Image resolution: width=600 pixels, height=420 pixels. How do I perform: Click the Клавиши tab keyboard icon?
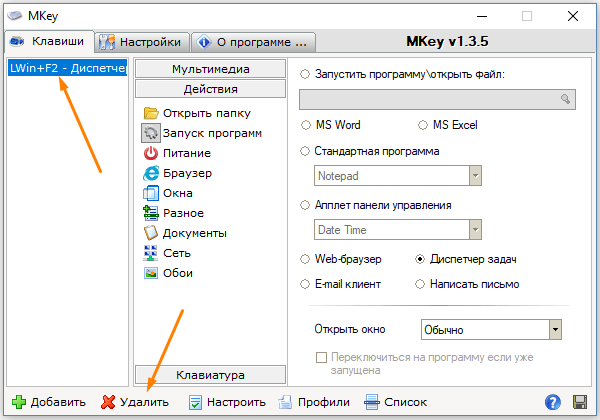click(x=17, y=41)
